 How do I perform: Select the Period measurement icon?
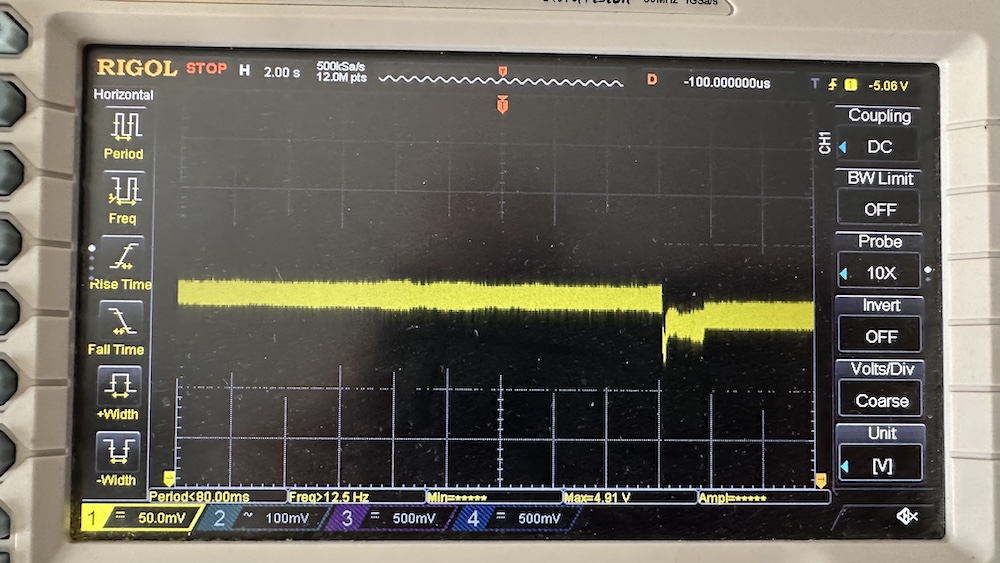pyautogui.click(x=125, y=126)
